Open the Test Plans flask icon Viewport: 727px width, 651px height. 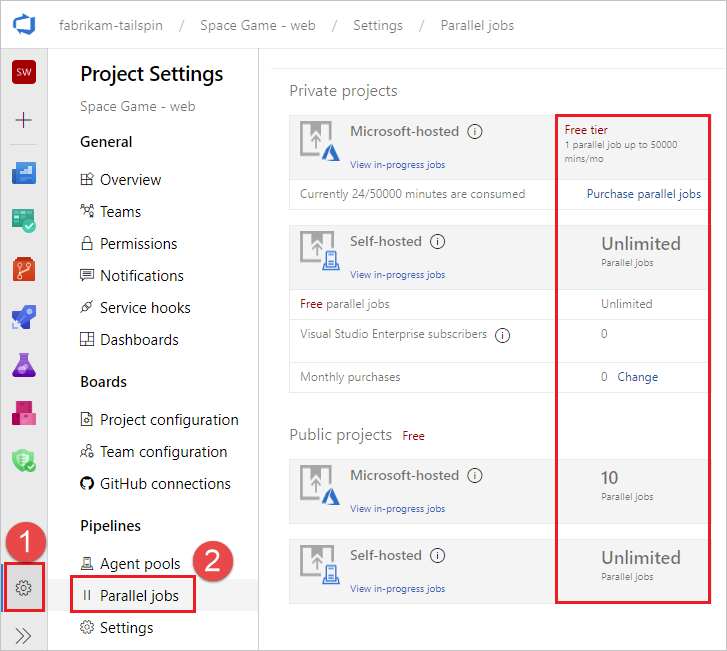click(24, 365)
